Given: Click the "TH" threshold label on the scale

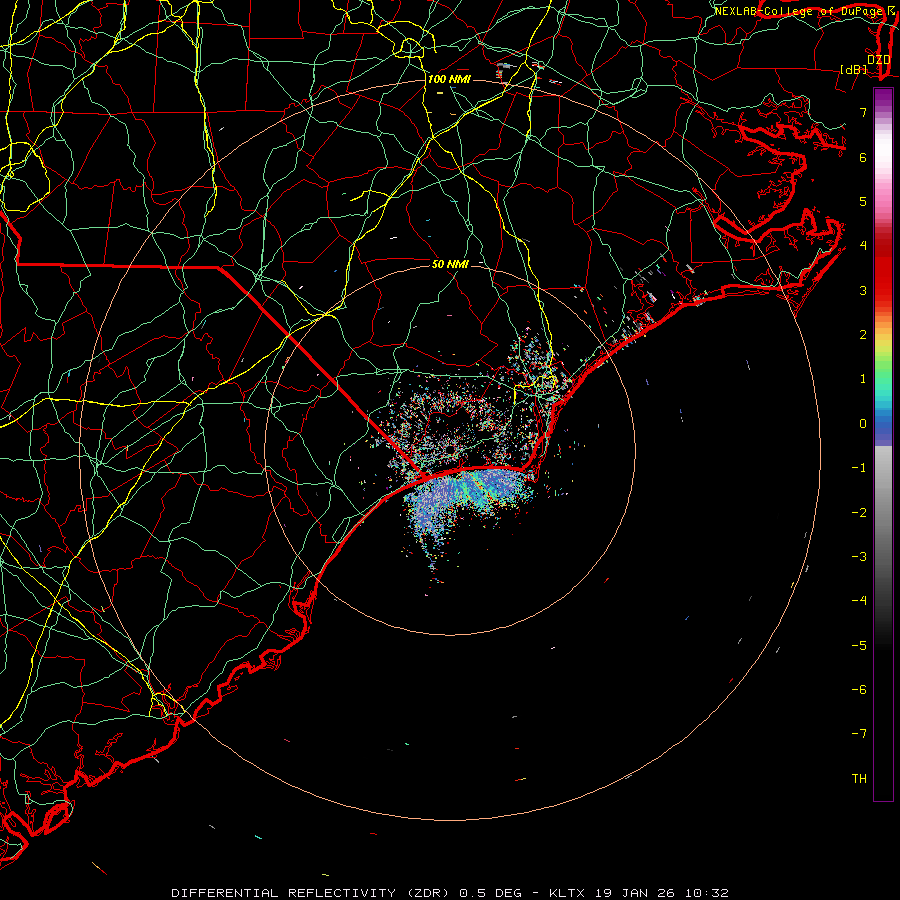Looking at the screenshot, I should [x=859, y=779].
